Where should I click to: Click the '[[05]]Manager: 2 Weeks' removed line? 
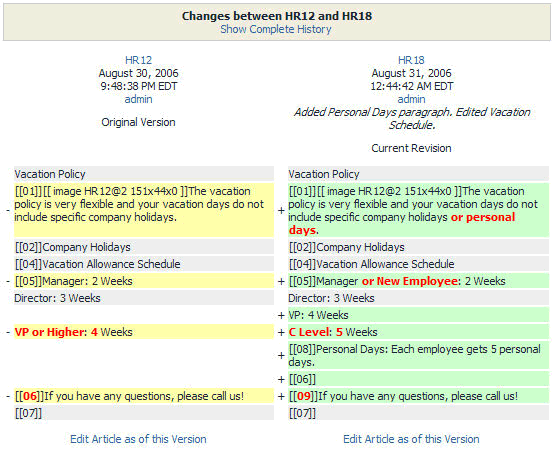144,281
